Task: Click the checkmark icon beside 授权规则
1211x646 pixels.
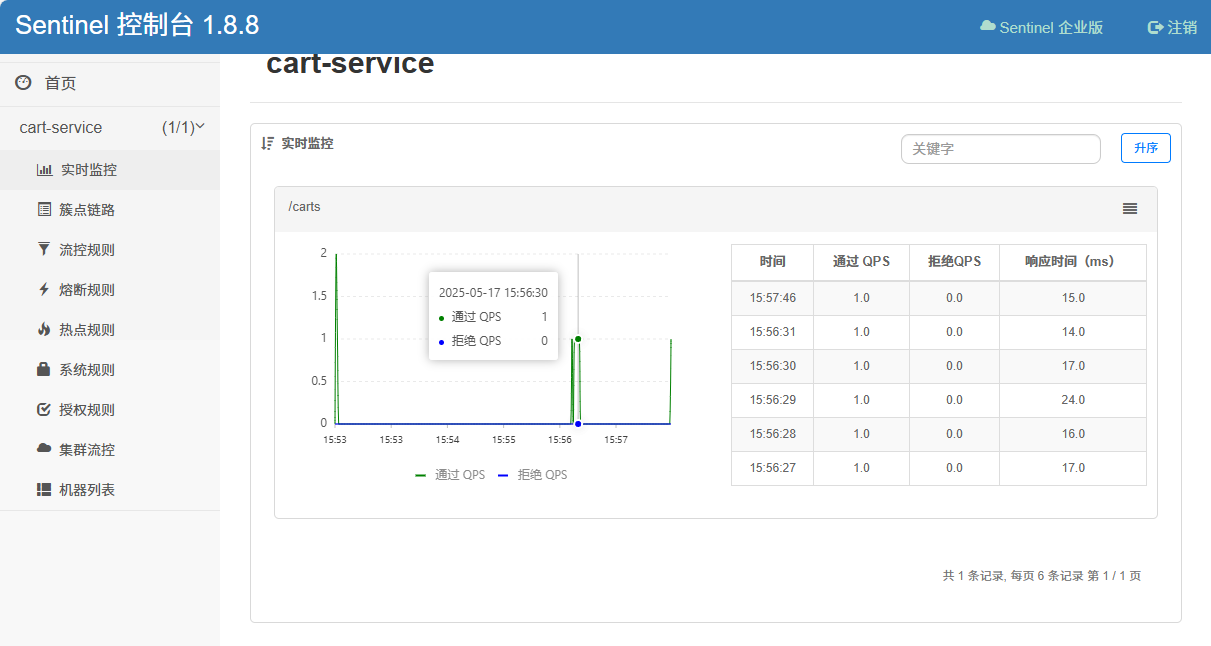Action: coord(44,410)
